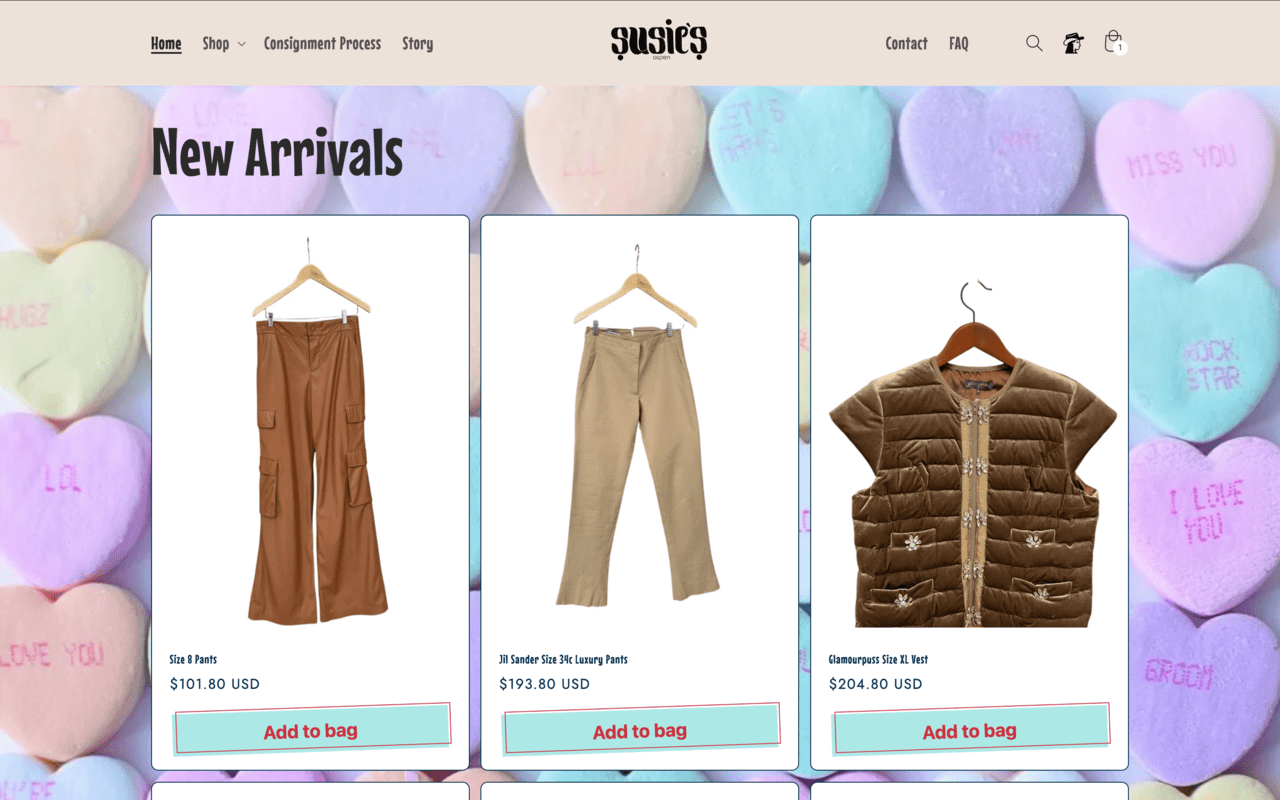The height and width of the screenshot is (800, 1280).
Task: Add Jil Sander Luxury Pants to bag
Action: [x=640, y=730]
